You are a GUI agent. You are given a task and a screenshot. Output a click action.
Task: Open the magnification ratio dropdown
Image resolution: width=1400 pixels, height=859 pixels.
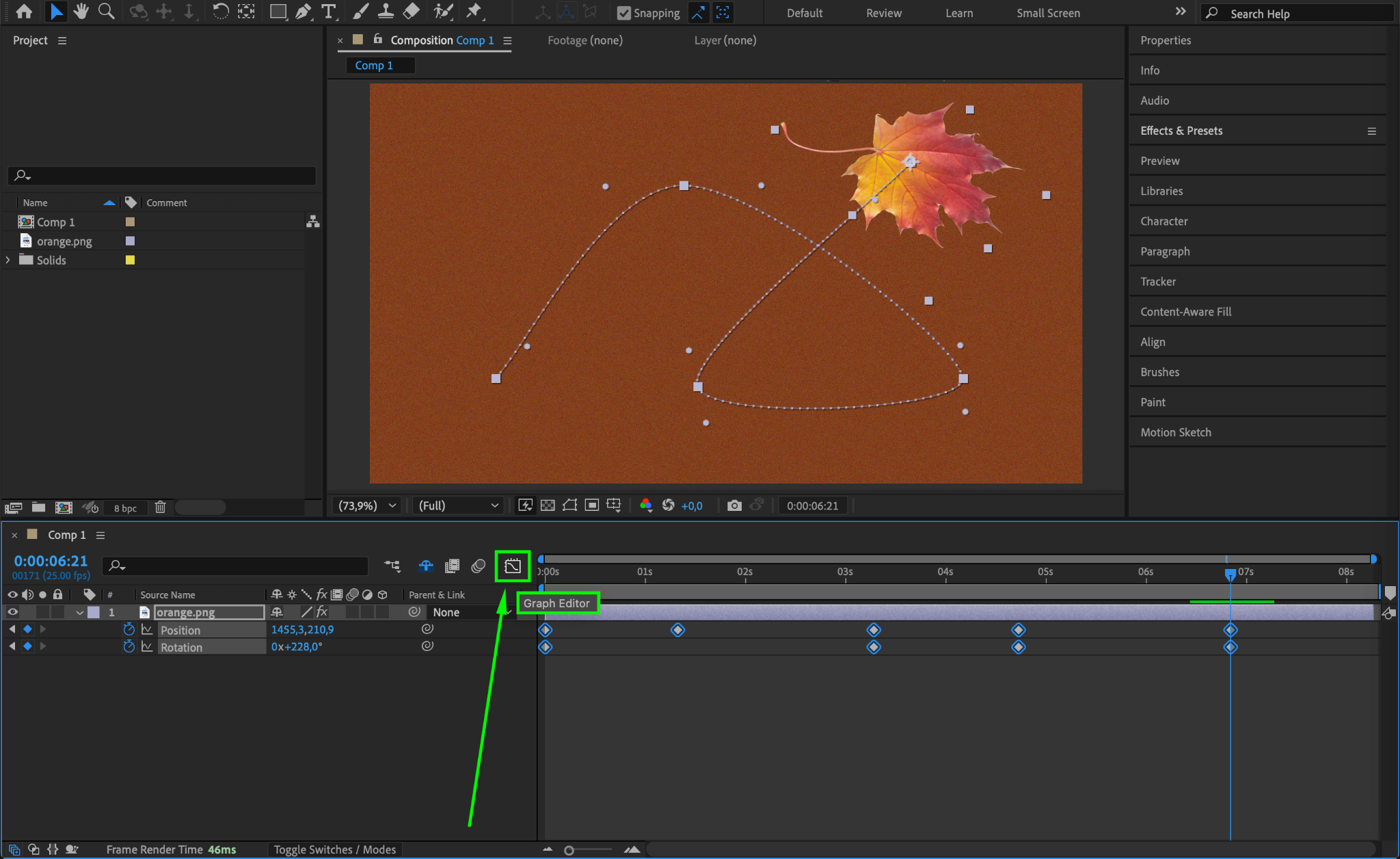click(x=367, y=505)
